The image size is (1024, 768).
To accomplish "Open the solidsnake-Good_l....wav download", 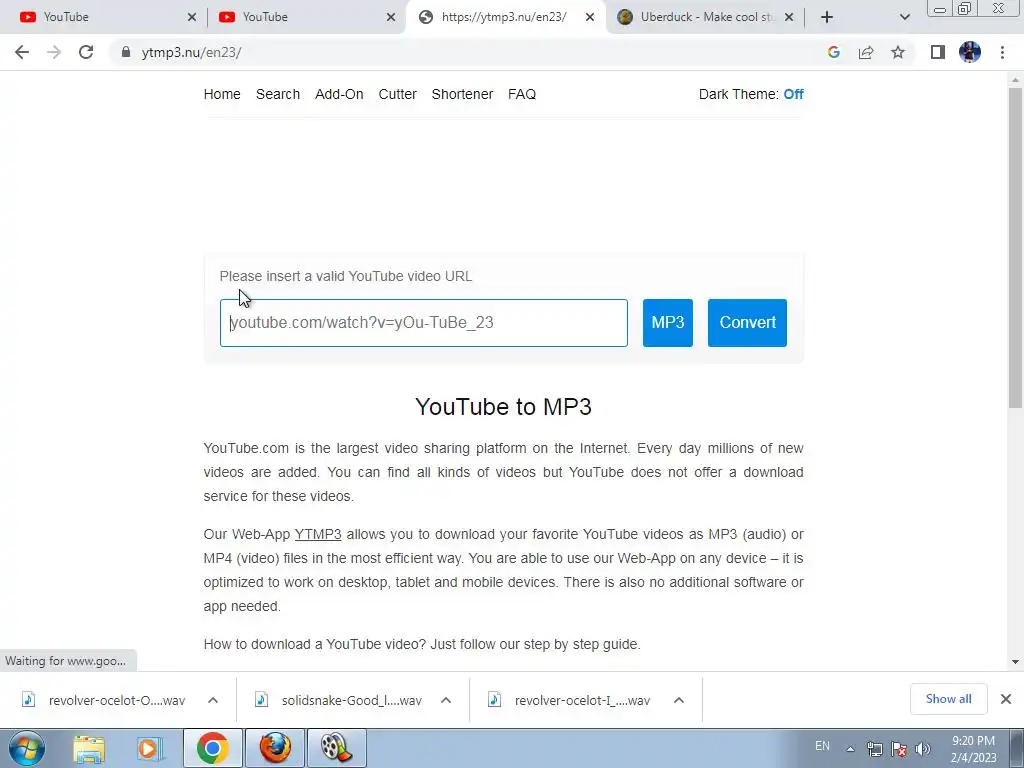I will pos(338,700).
